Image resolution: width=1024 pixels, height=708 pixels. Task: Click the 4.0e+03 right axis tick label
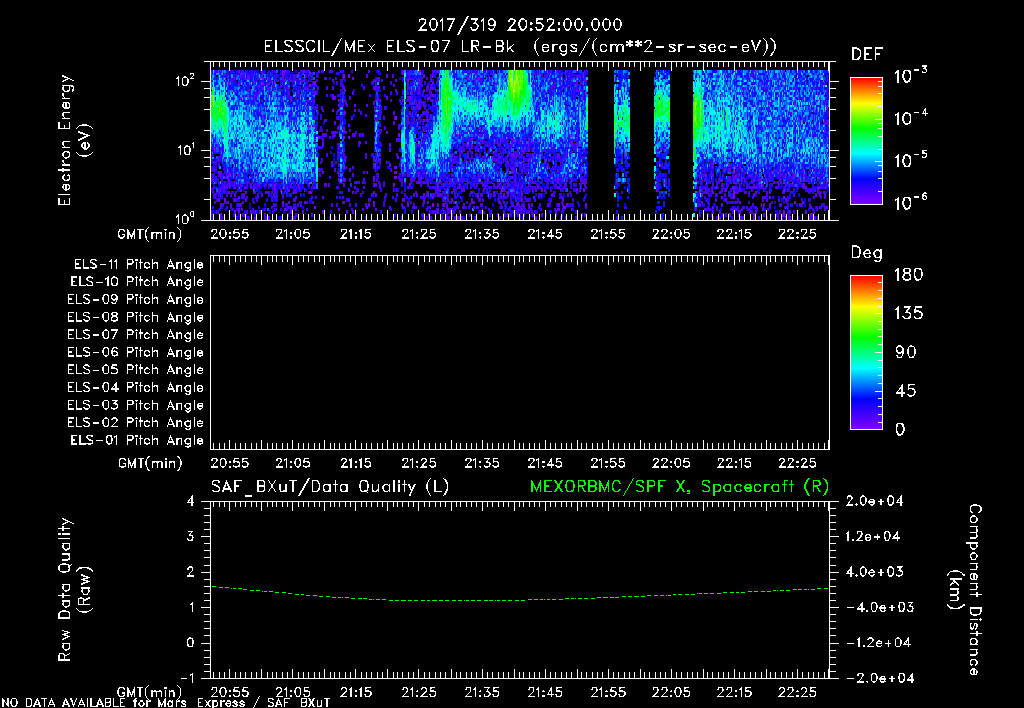pyautogui.click(x=874, y=572)
